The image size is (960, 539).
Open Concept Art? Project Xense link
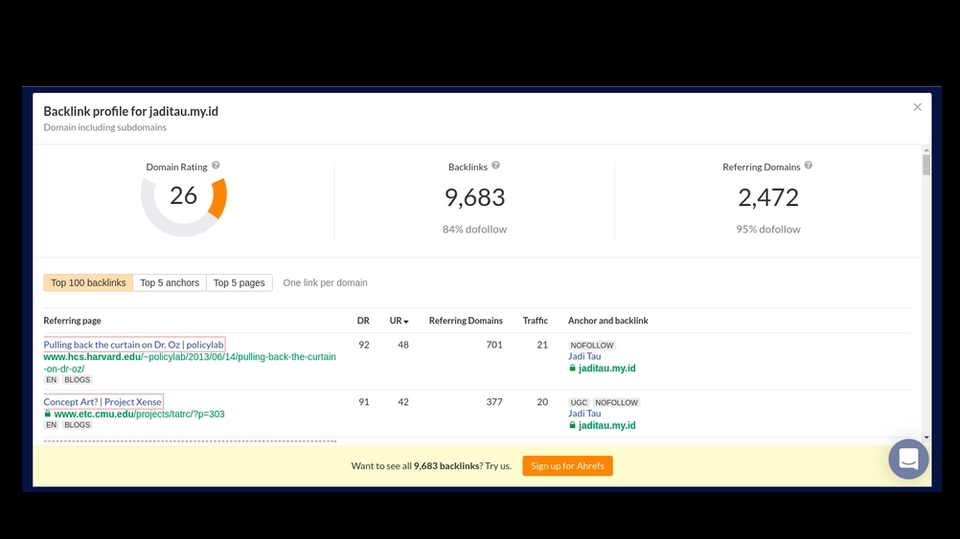click(x=102, y=402)
